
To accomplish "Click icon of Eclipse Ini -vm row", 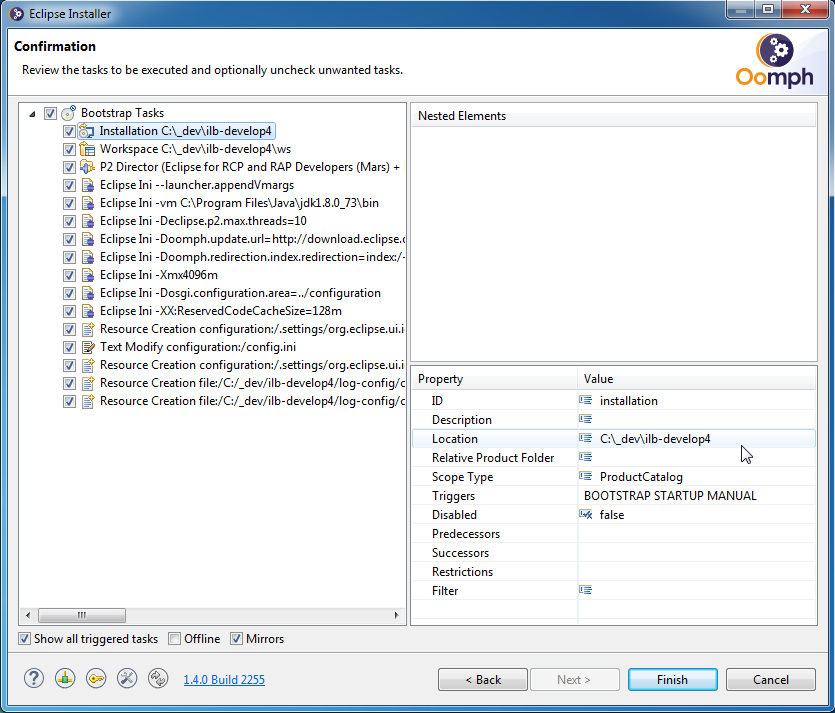I will point(88,203).
